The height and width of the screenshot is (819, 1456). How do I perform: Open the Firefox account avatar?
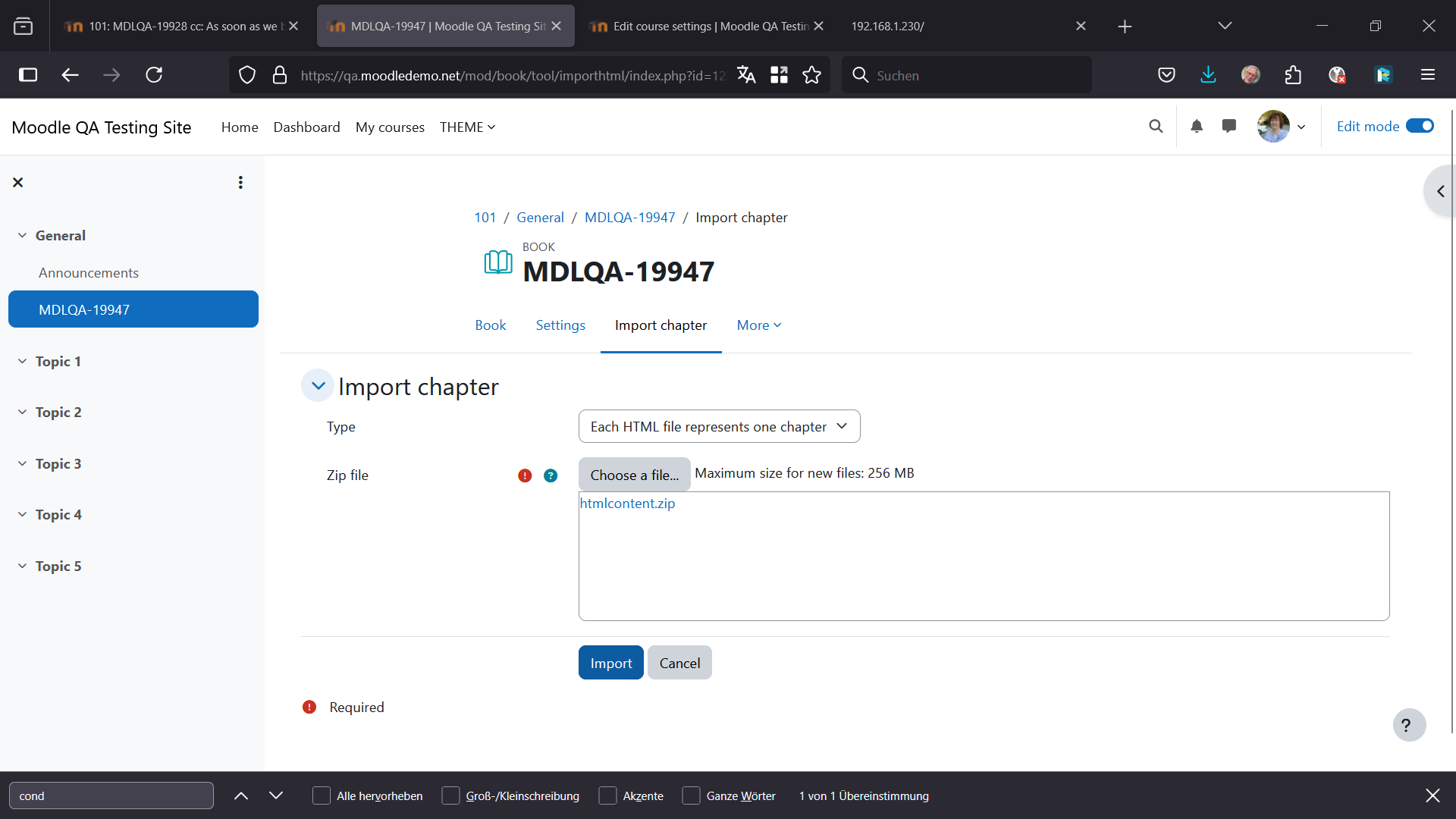pos(1250,75)
